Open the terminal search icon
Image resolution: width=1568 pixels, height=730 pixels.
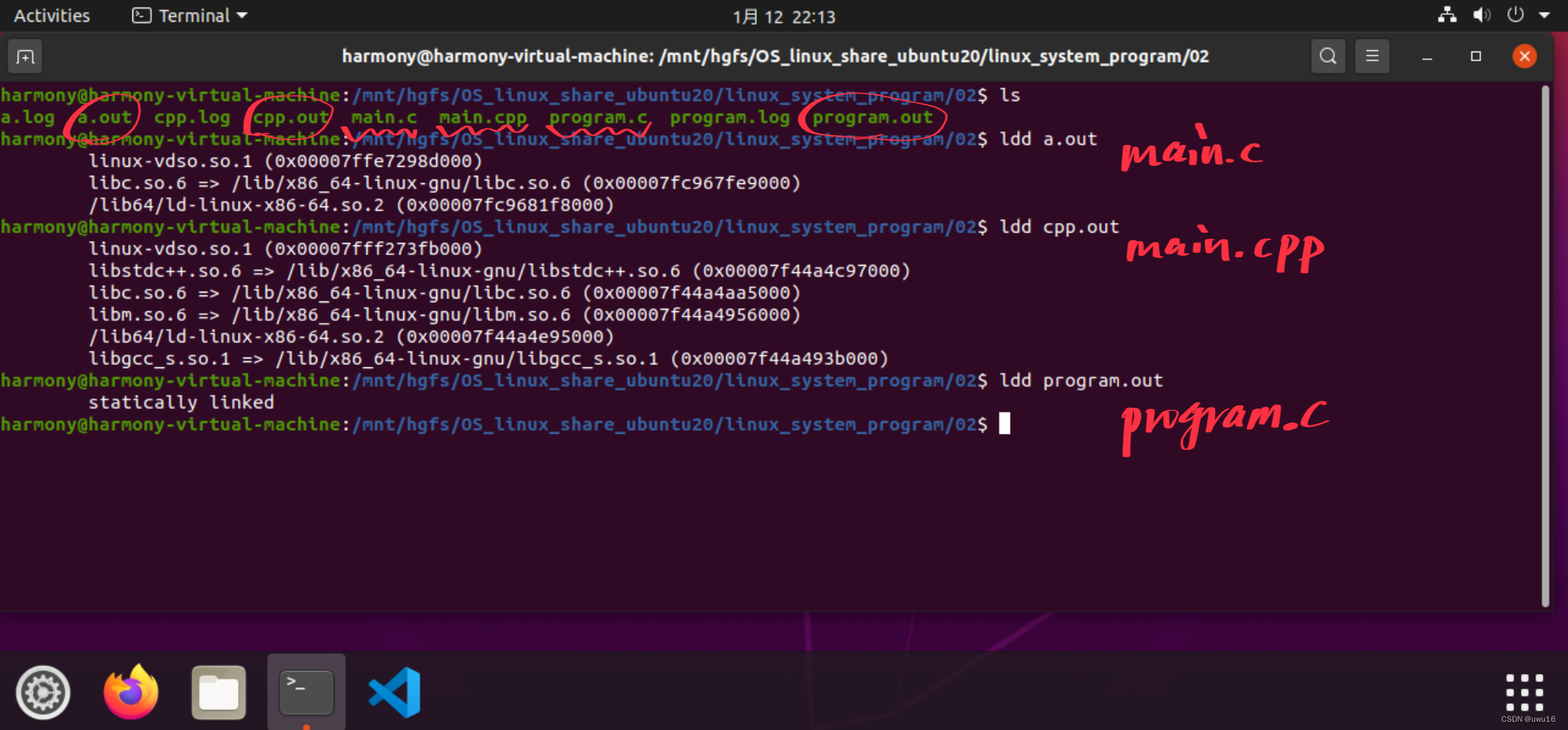tap(1328, 56)
